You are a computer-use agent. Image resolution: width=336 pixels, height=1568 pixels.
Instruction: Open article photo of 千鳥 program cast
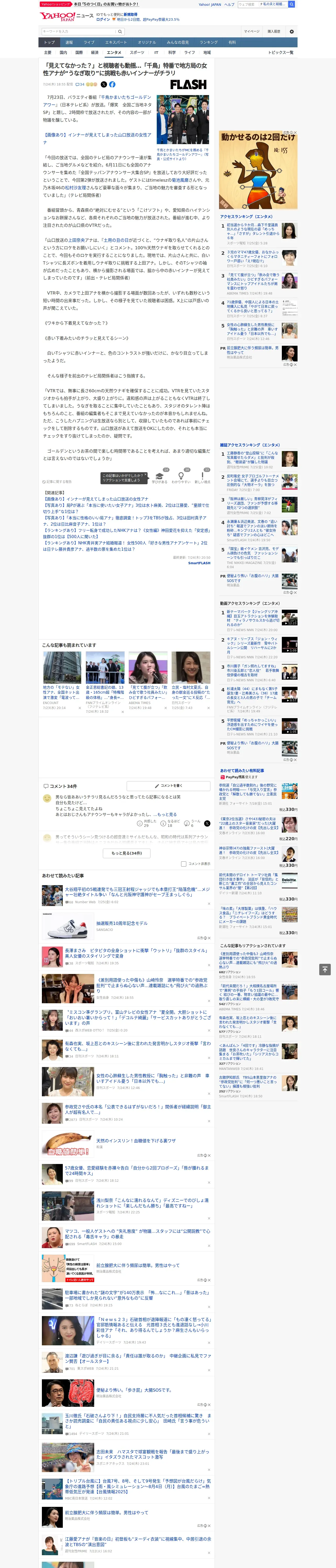182,120
